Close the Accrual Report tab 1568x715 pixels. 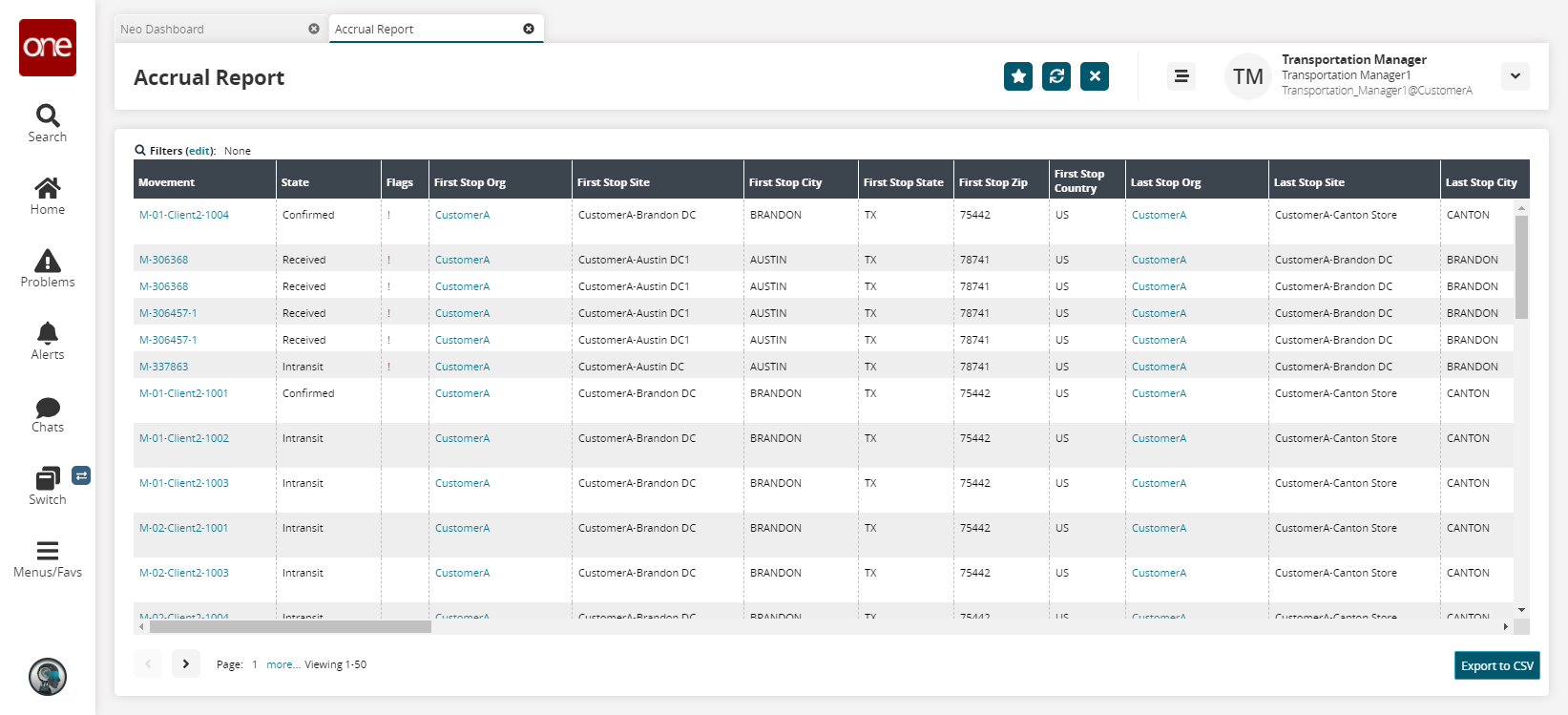click(x=529, y=29)
